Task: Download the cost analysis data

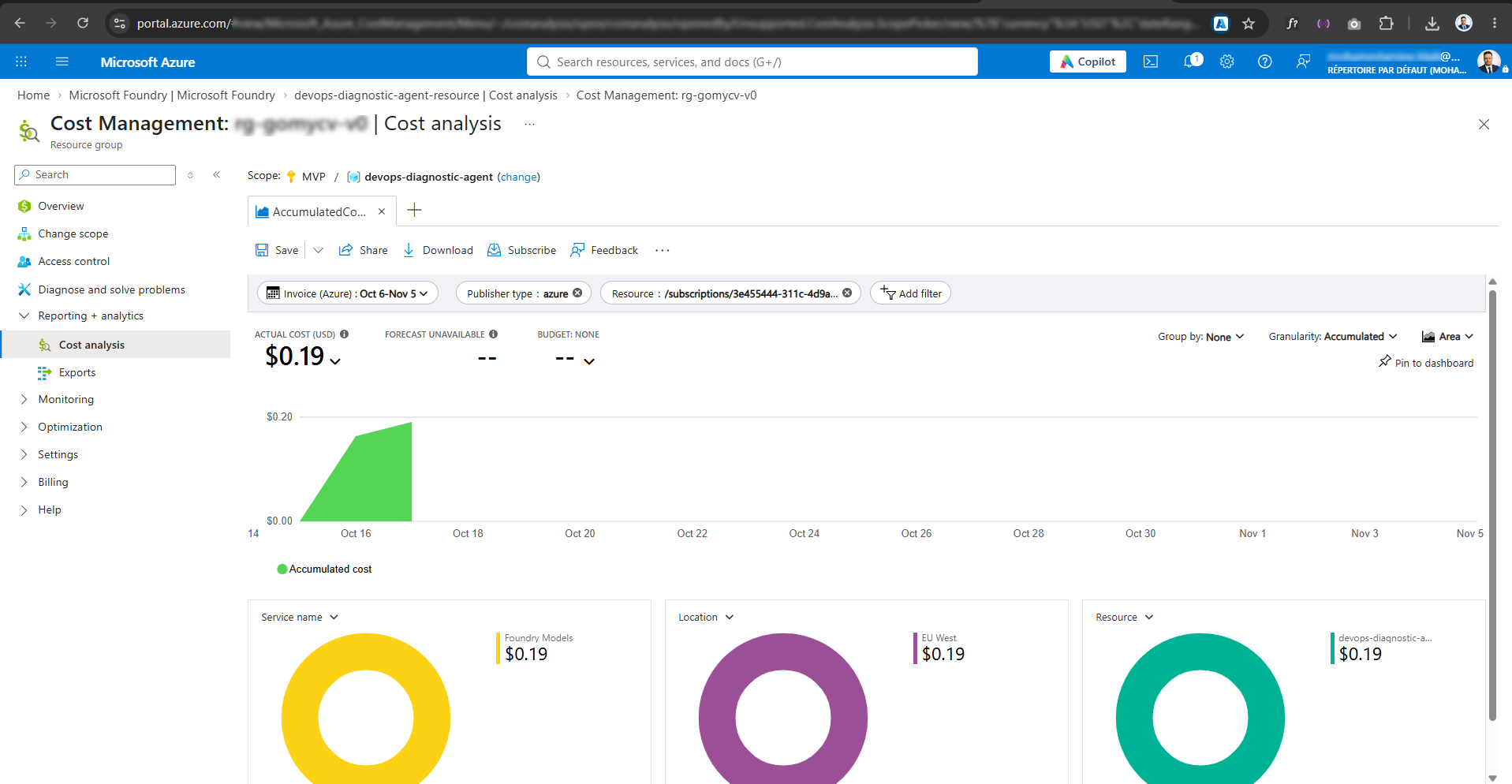Action: (438, 250)
